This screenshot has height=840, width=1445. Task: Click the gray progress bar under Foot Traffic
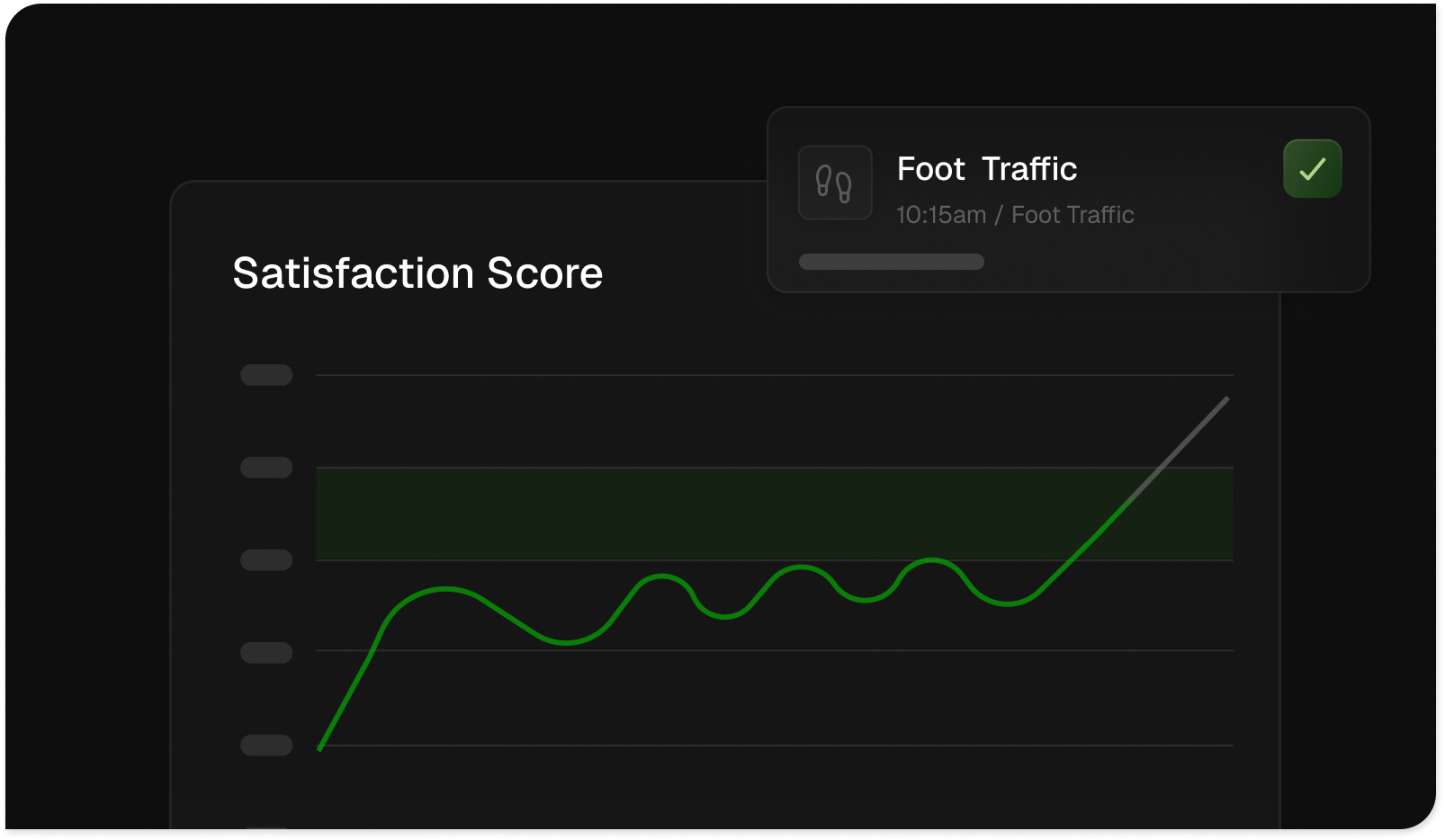click(x=891, y=262)
